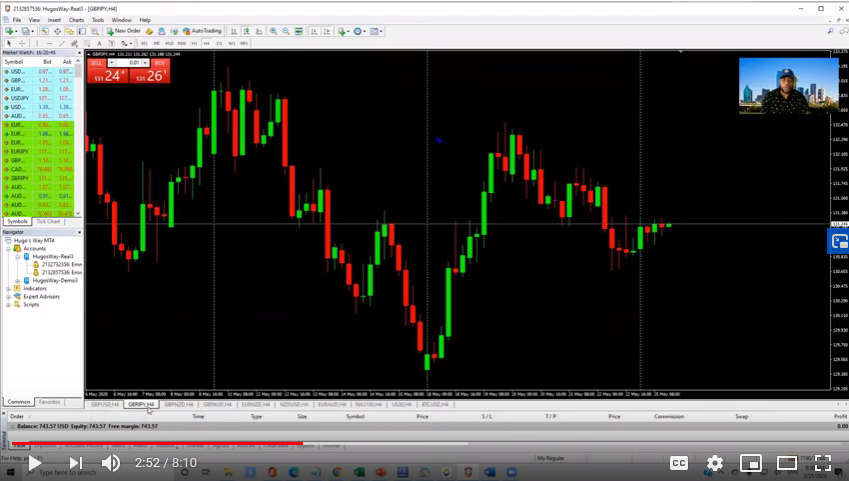The height and width of the screenshot is (481, 849).
Task: Expand the Scripts tree node
Action: click(9, 305)
